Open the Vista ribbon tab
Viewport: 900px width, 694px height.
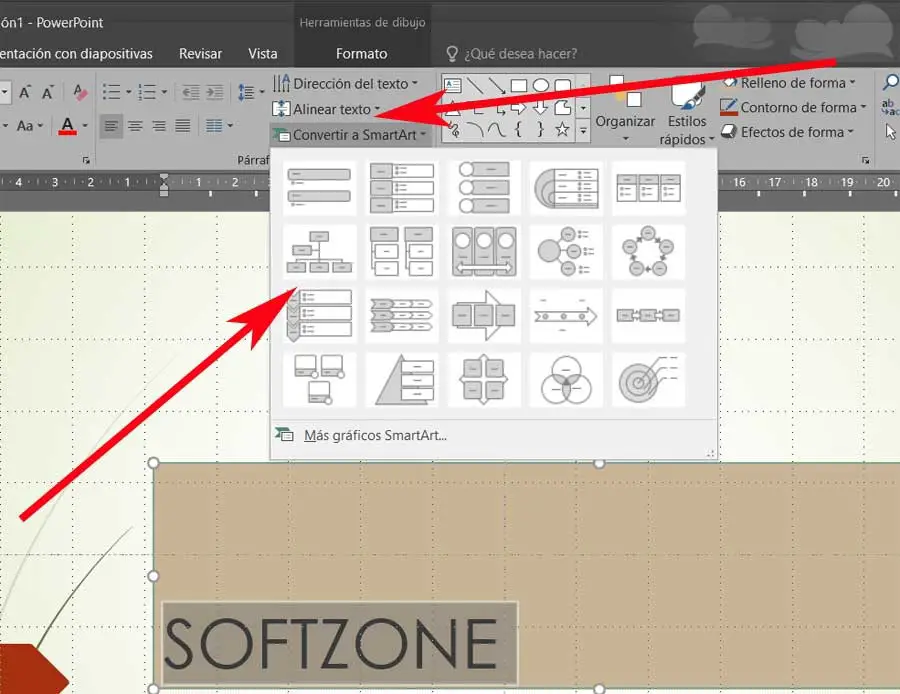pos(263,53)
